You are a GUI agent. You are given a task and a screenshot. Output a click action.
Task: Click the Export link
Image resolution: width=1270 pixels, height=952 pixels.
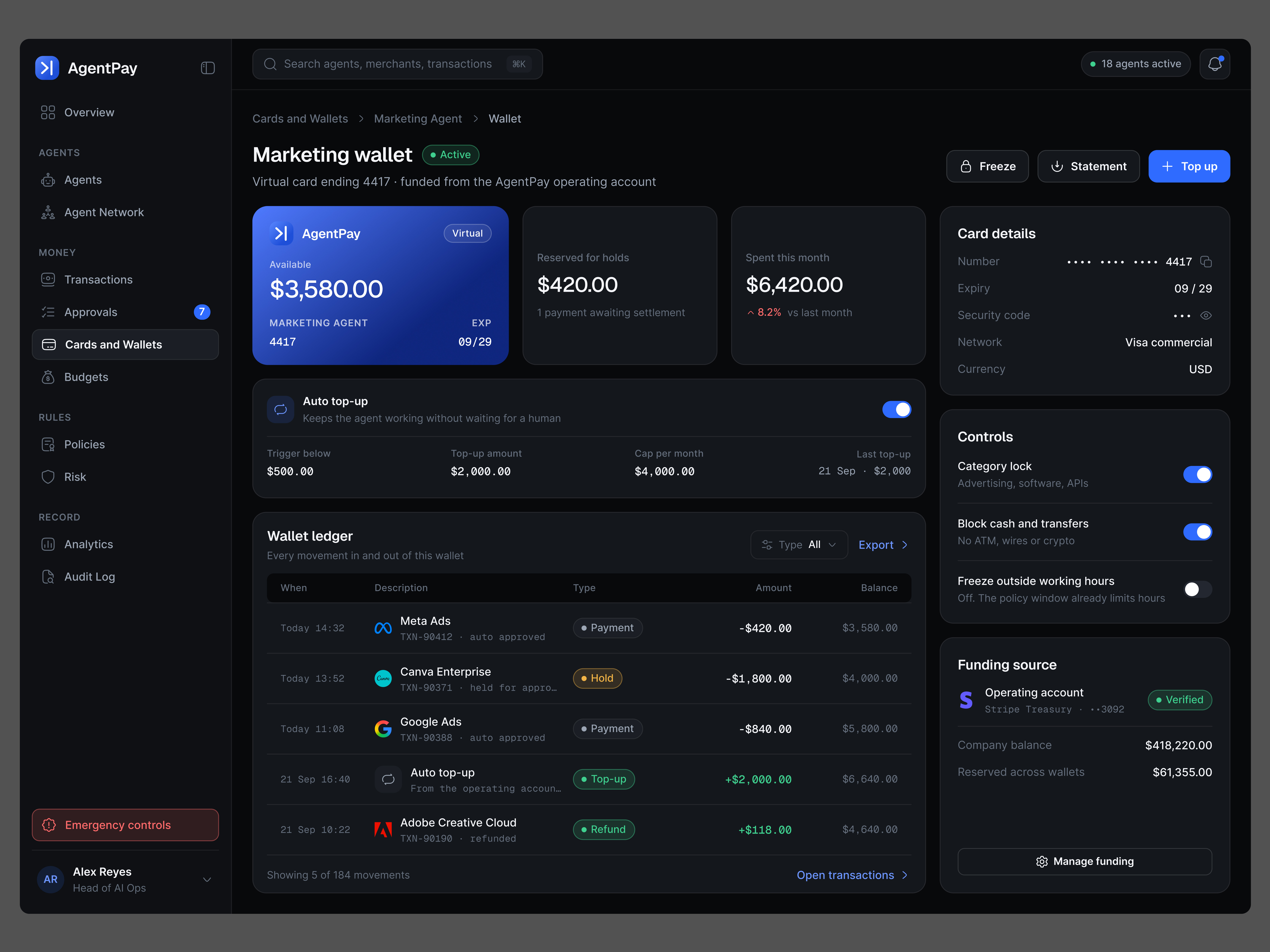pos(883,545)
